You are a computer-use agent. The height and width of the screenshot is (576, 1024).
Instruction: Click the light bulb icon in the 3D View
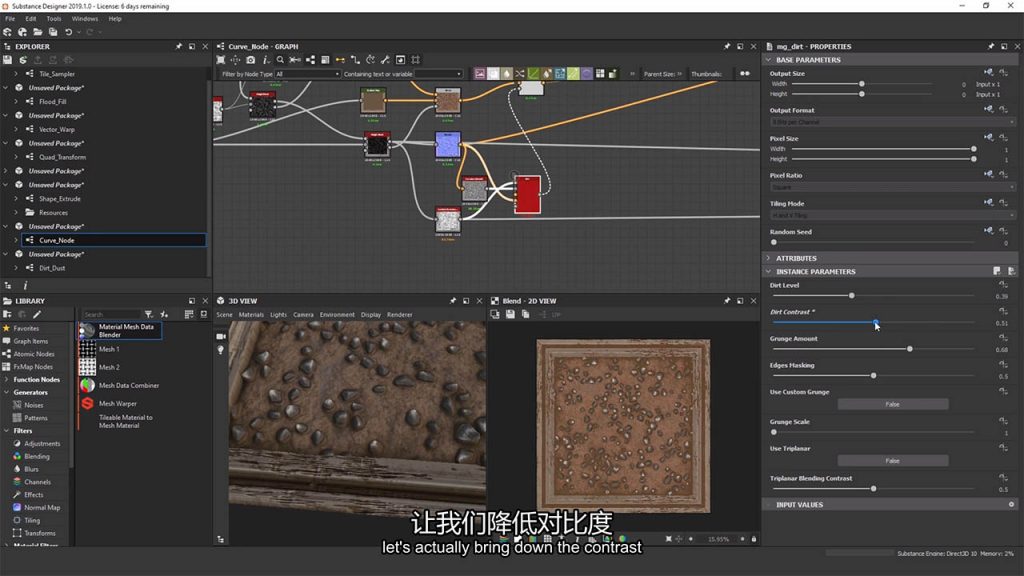point(221,350)
